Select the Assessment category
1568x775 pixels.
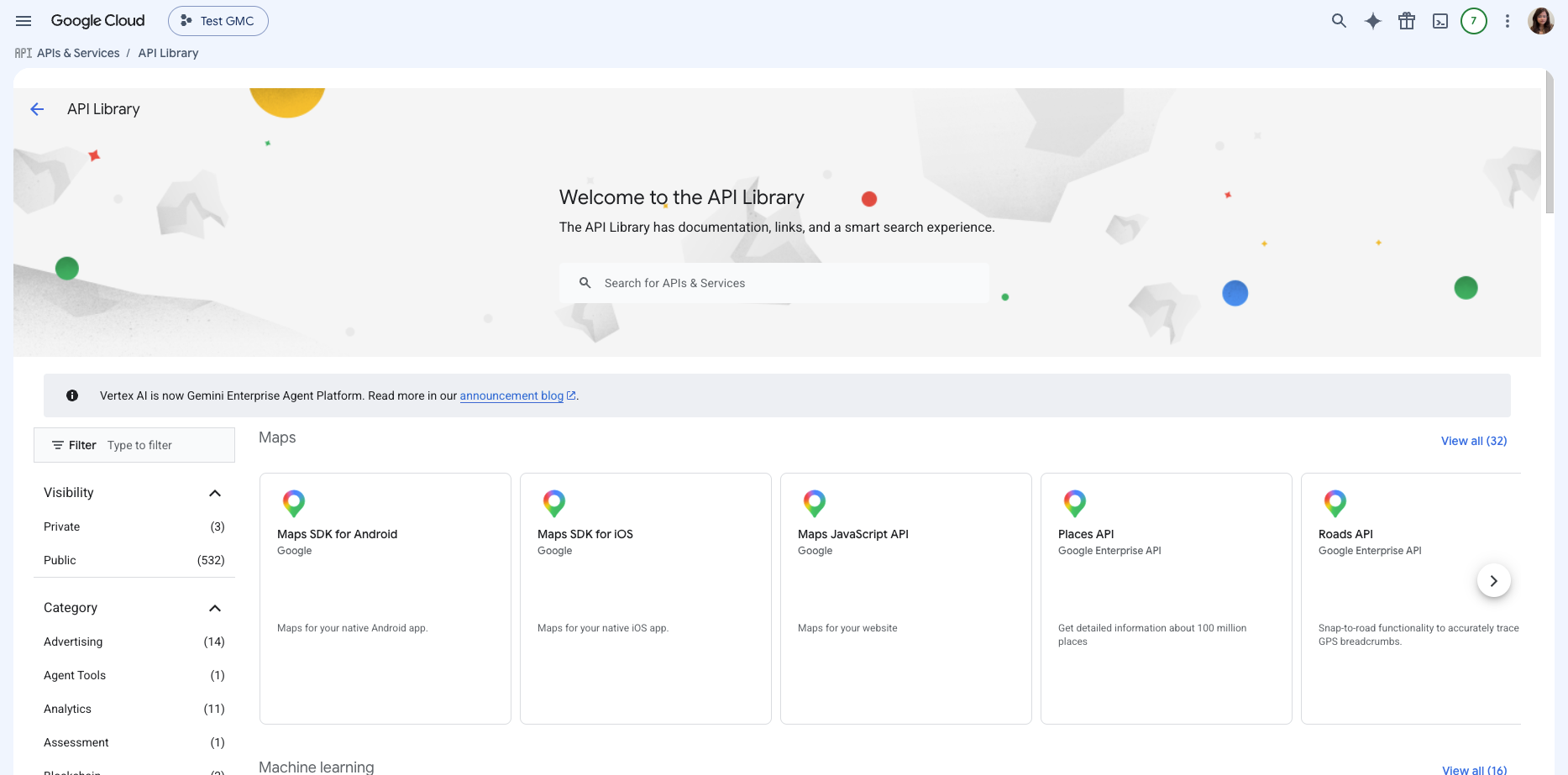coord(134,742)
